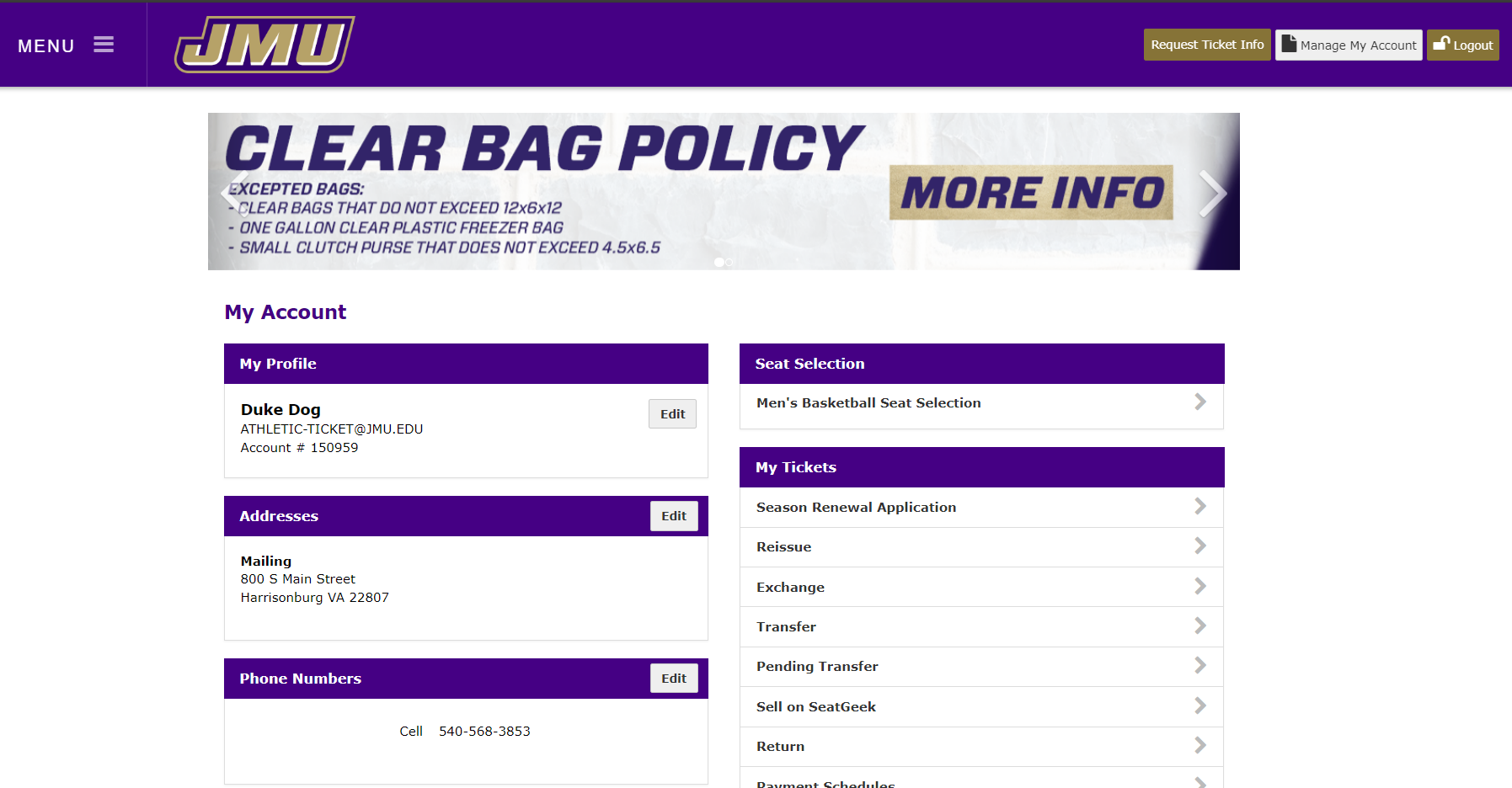Image resolution: width=1512 pixels, height=788 pixels.
Task: Click the Return row chevron
Action: click(1200, 746)
